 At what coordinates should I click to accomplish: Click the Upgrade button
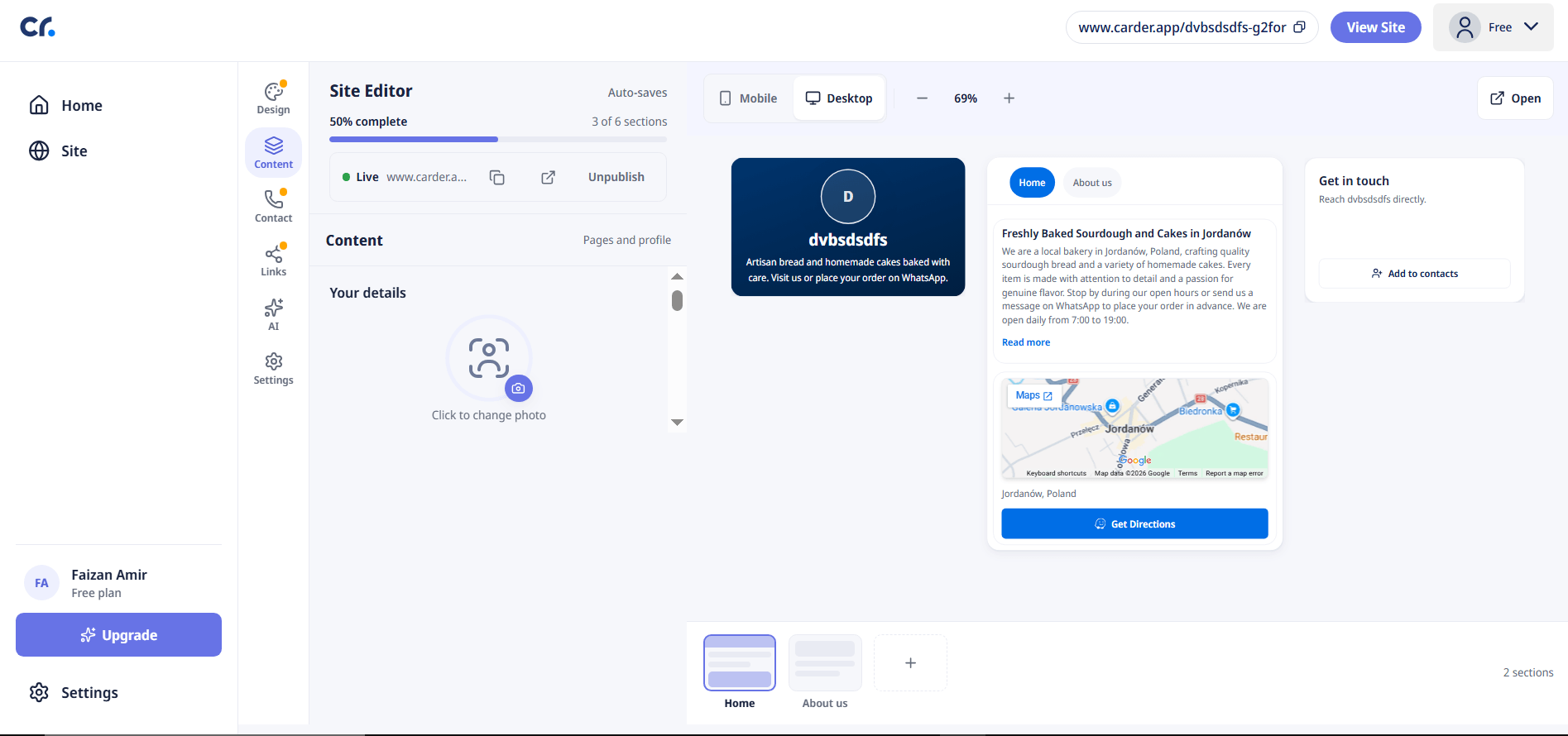pos(118,634)
